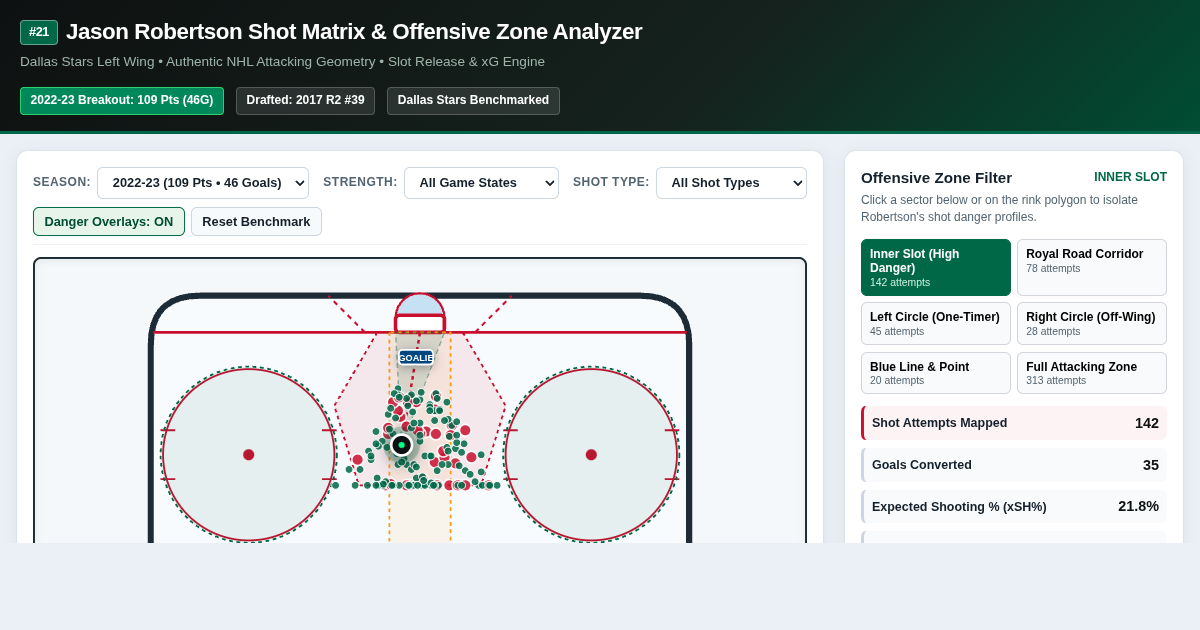Click the Drafted: 2017 R2 #39 badge
The height and width of the screenshot is (630, 1200).
[x=305, y=101]
